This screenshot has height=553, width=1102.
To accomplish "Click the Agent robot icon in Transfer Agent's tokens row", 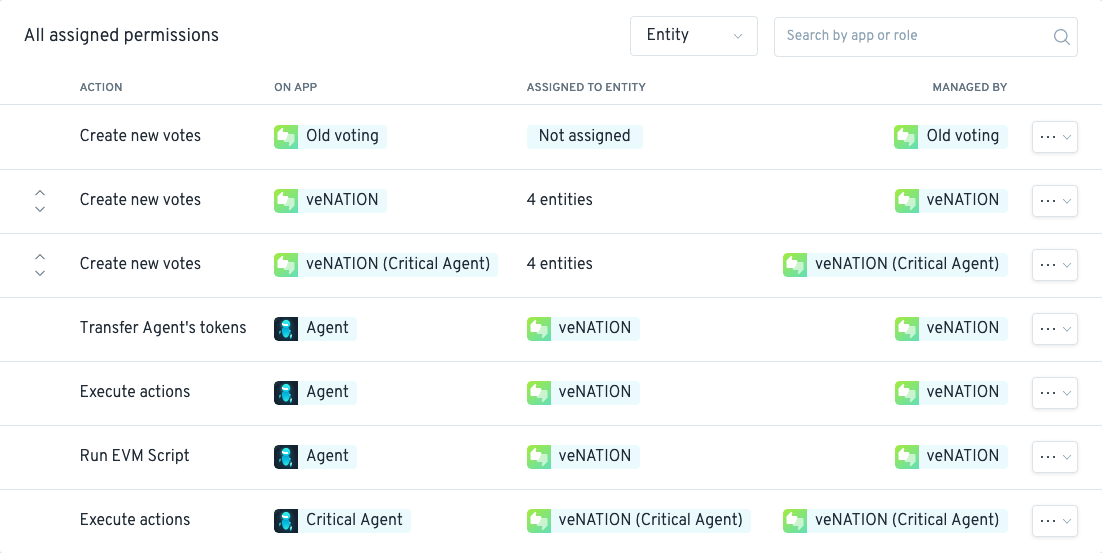I will click(286, 328).
